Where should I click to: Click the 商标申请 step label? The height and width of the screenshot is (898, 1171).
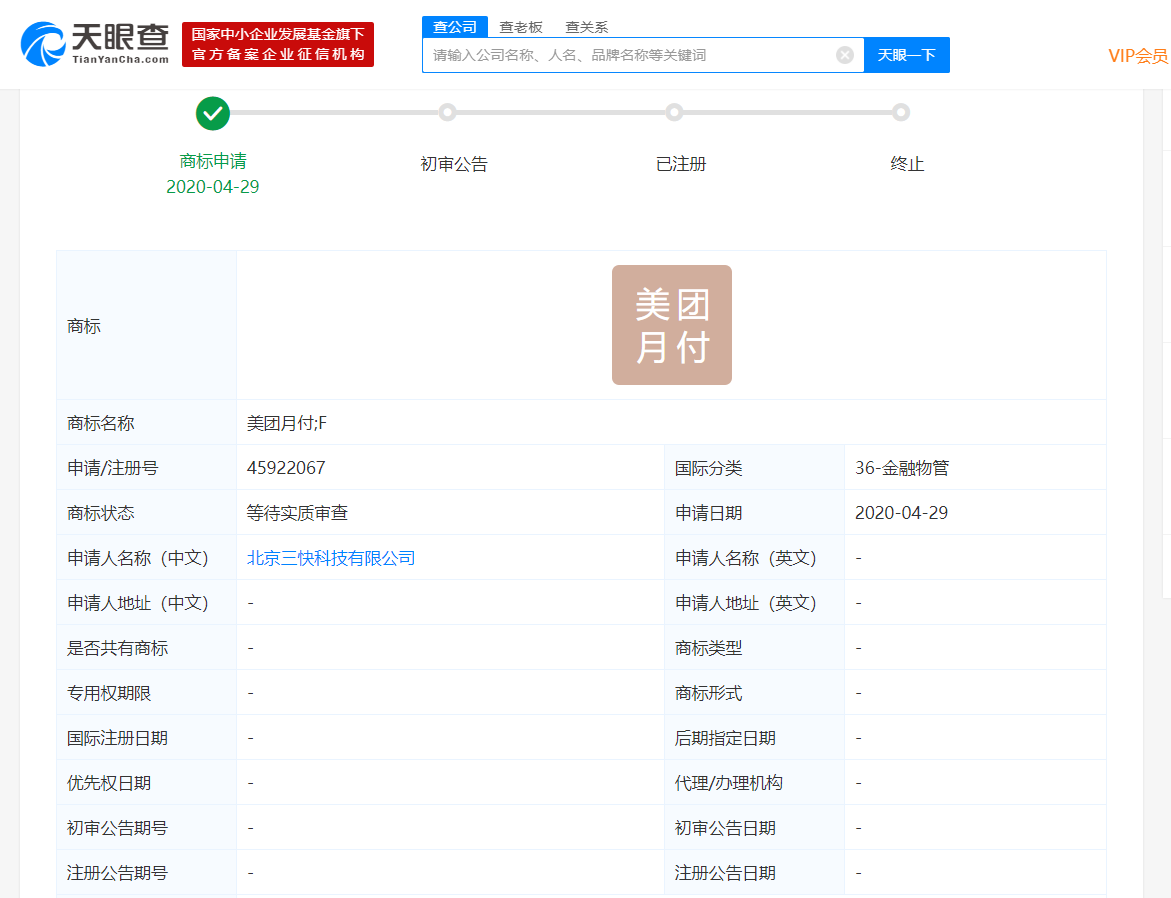(213, 161)
